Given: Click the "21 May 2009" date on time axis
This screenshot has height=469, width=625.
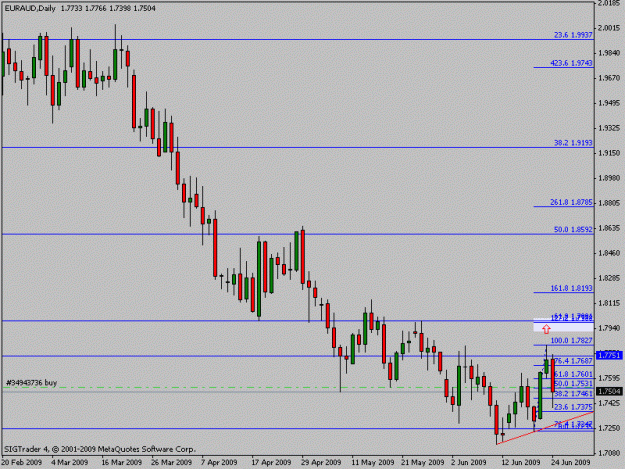Looking at the screenshot, I should 423,462.
